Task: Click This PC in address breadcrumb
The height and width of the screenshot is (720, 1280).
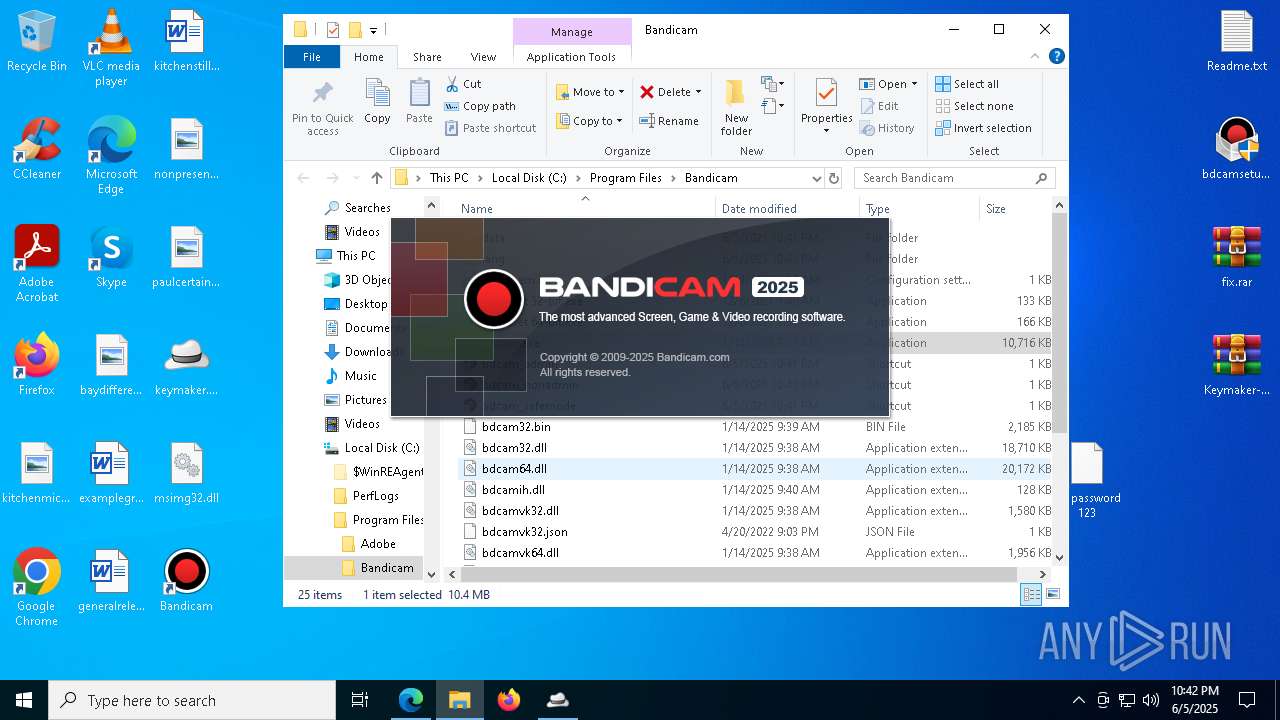Action: coord(449,178)
